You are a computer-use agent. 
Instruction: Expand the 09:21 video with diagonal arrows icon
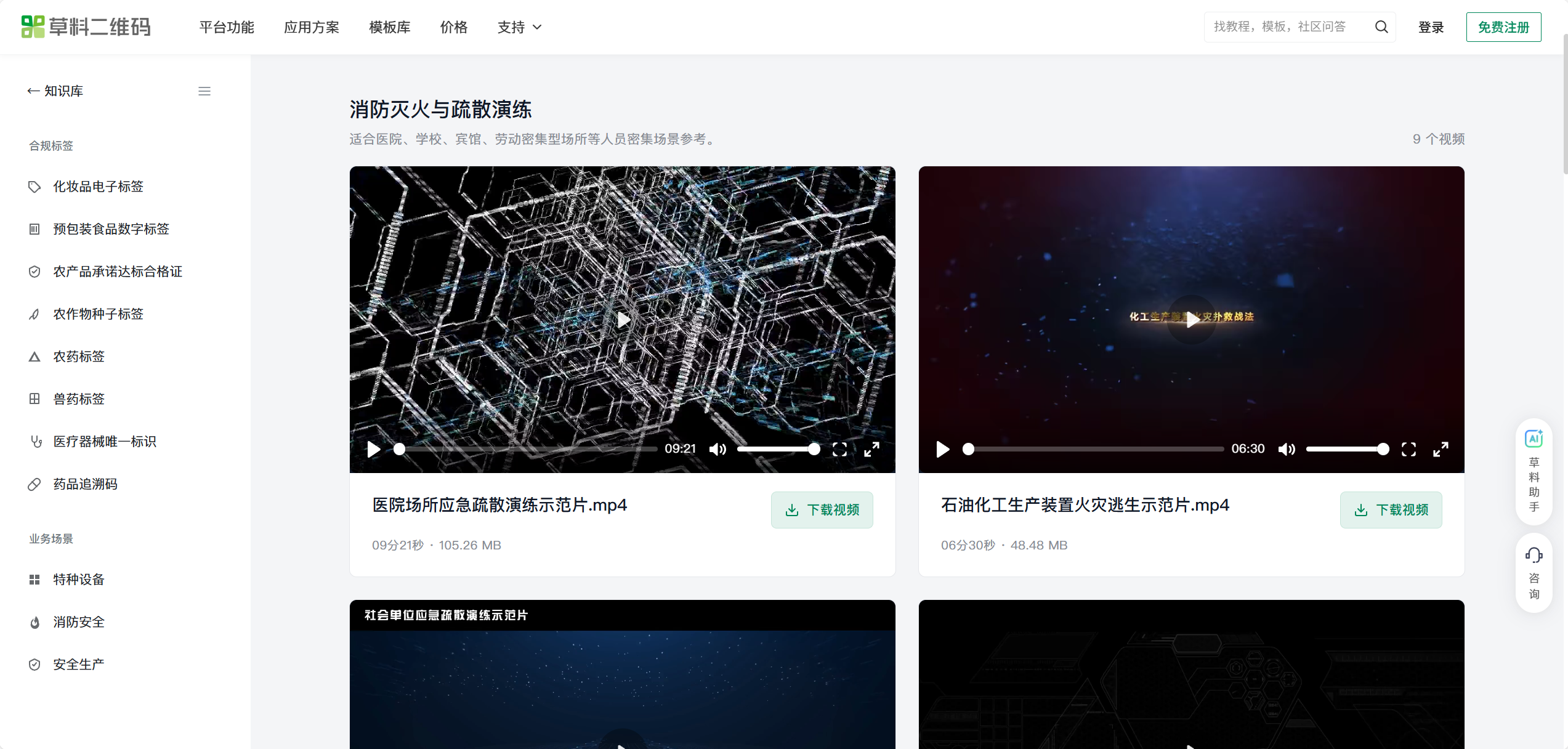tap(871, 449)
